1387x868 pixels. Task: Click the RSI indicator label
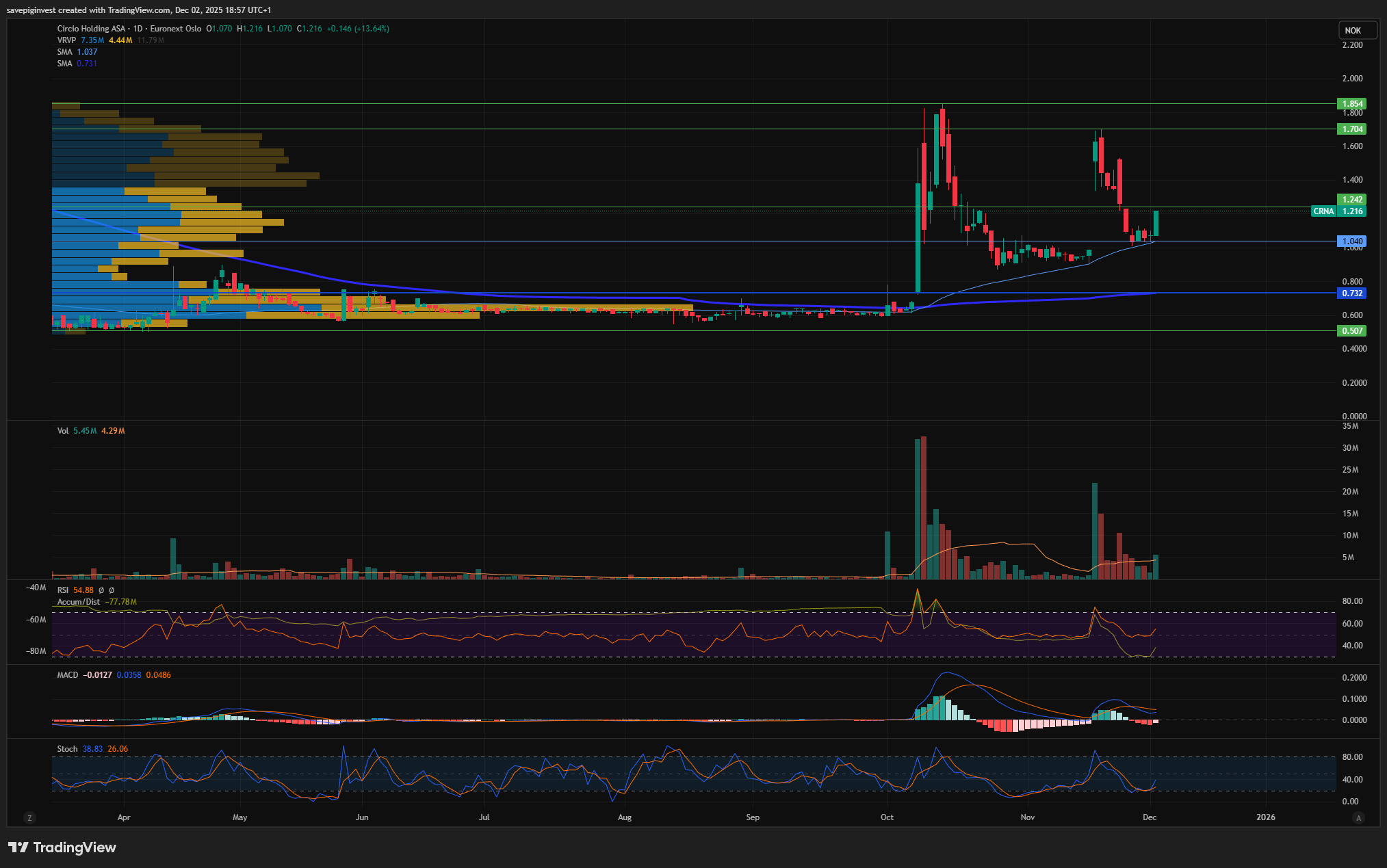pos(63,590)
